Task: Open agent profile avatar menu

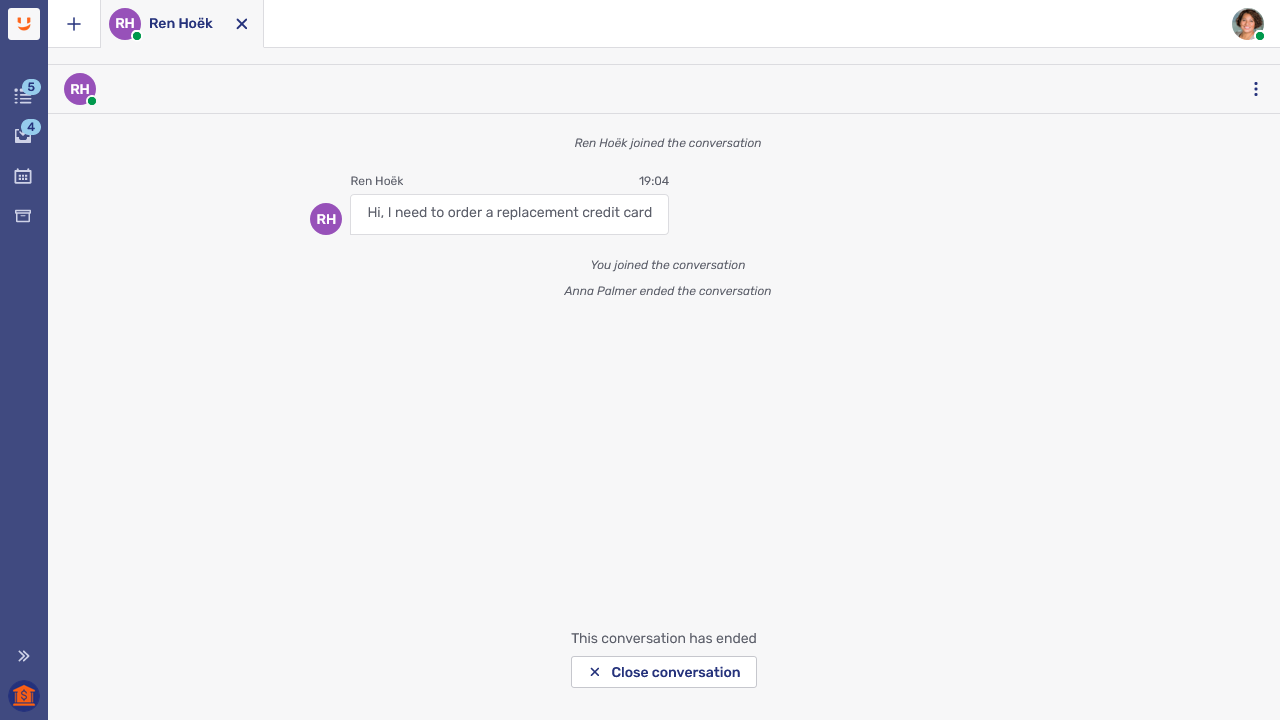Action: point(1247,24)
